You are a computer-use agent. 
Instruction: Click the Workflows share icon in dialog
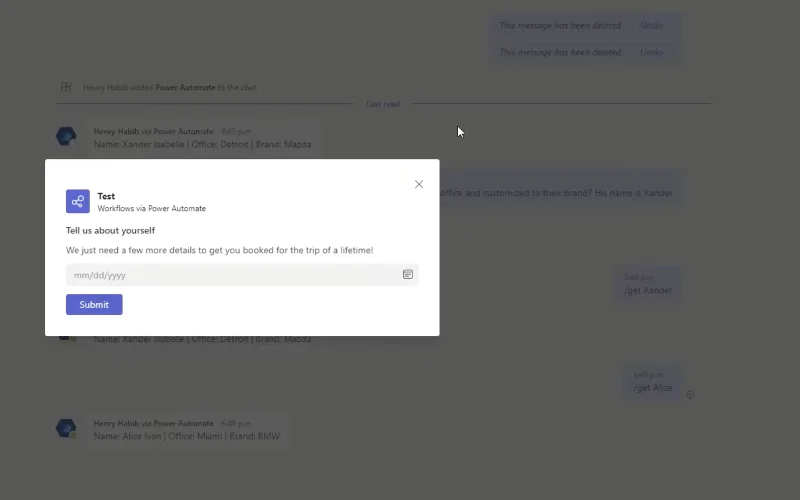click(x=78, y=202)
